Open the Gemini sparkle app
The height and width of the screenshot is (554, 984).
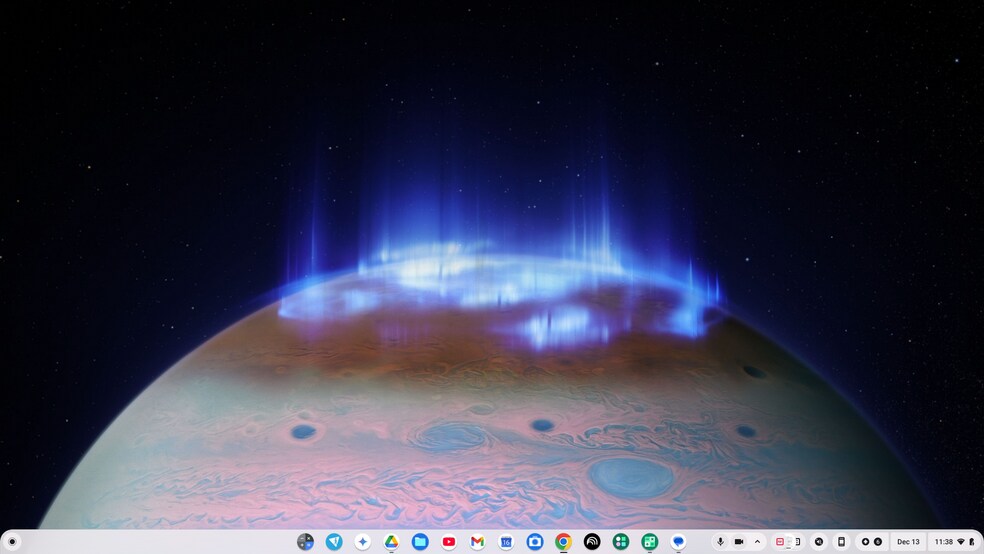coord(362,541)
